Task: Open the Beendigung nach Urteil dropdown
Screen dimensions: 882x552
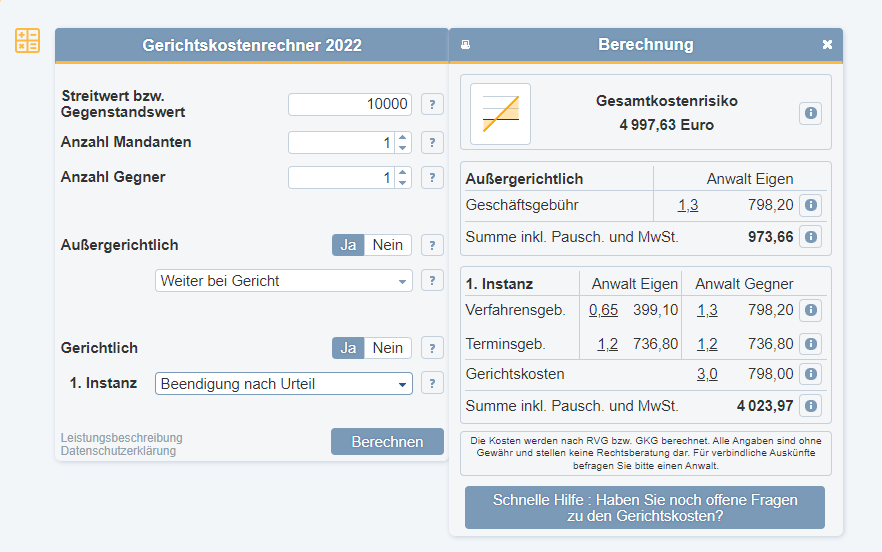Action: coord(284,384)
